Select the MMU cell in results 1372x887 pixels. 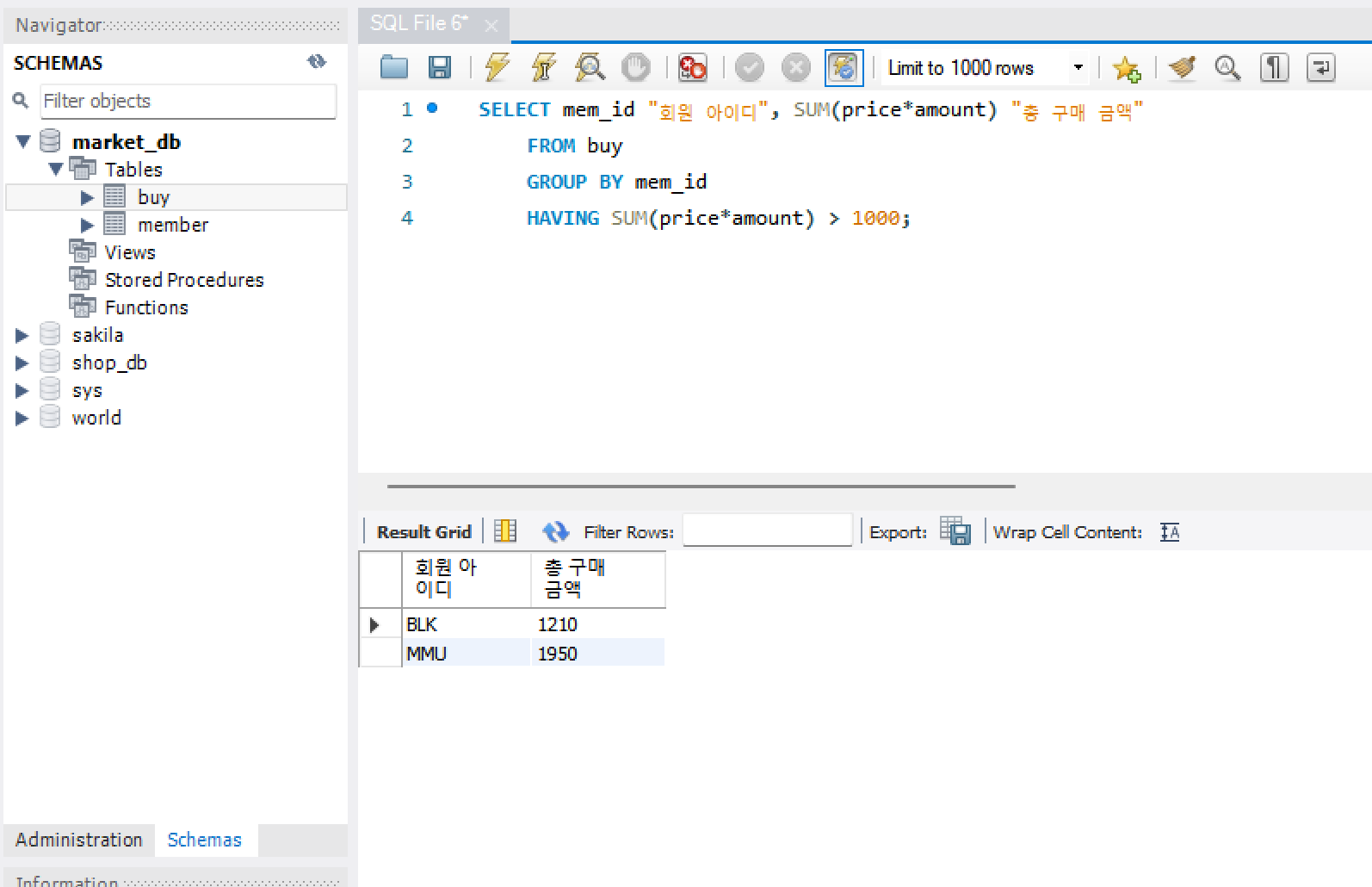click(467, 653)
